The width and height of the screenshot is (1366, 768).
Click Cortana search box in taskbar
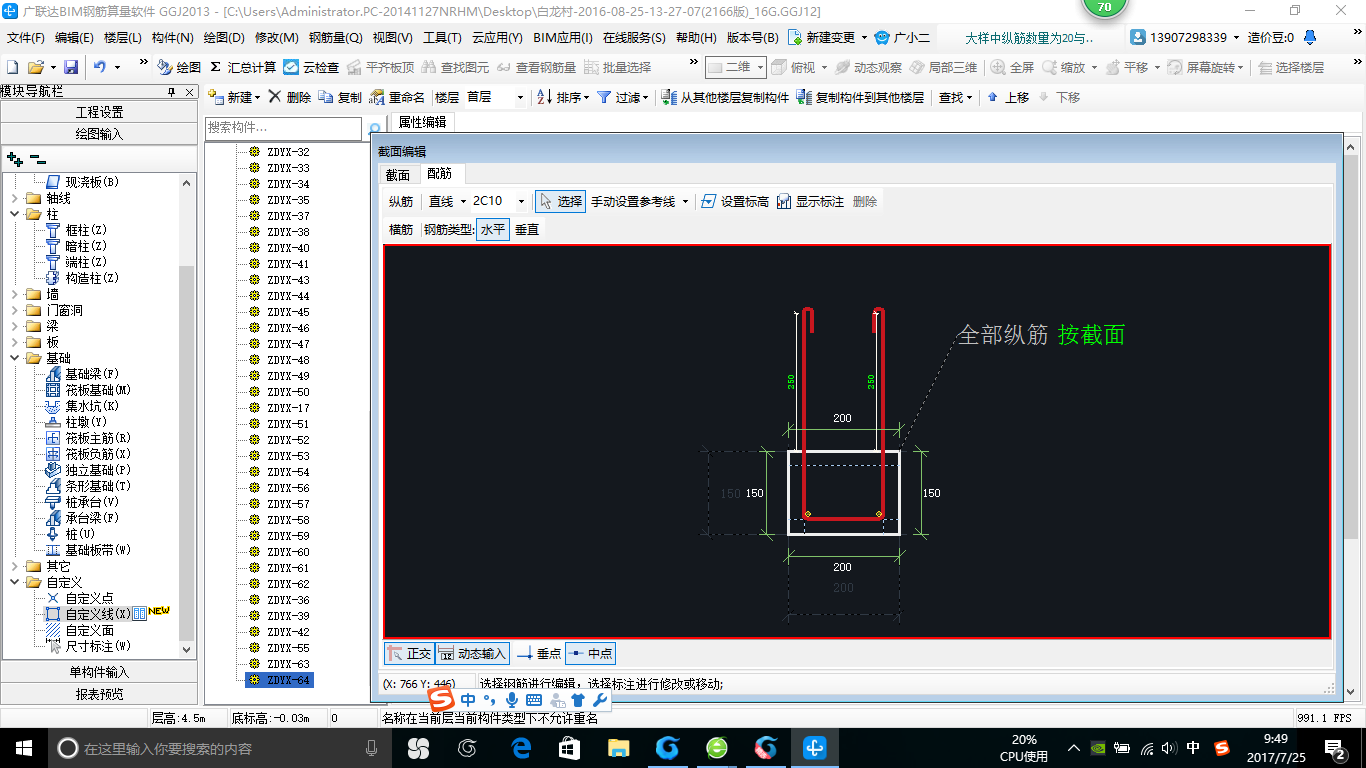220,748
